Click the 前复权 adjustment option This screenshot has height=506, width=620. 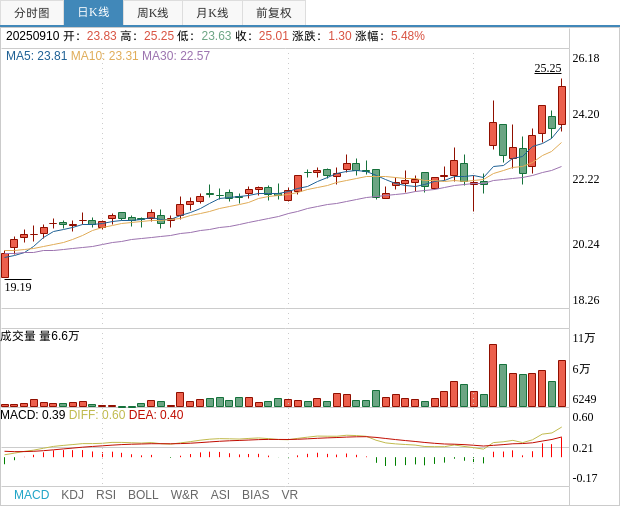tap(274, 13)
